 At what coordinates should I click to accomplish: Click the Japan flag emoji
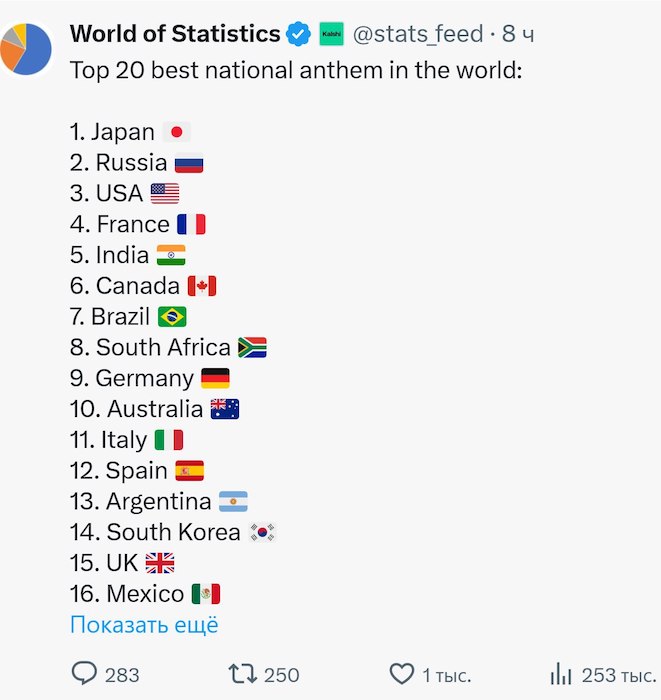click(x=176, y=132)
